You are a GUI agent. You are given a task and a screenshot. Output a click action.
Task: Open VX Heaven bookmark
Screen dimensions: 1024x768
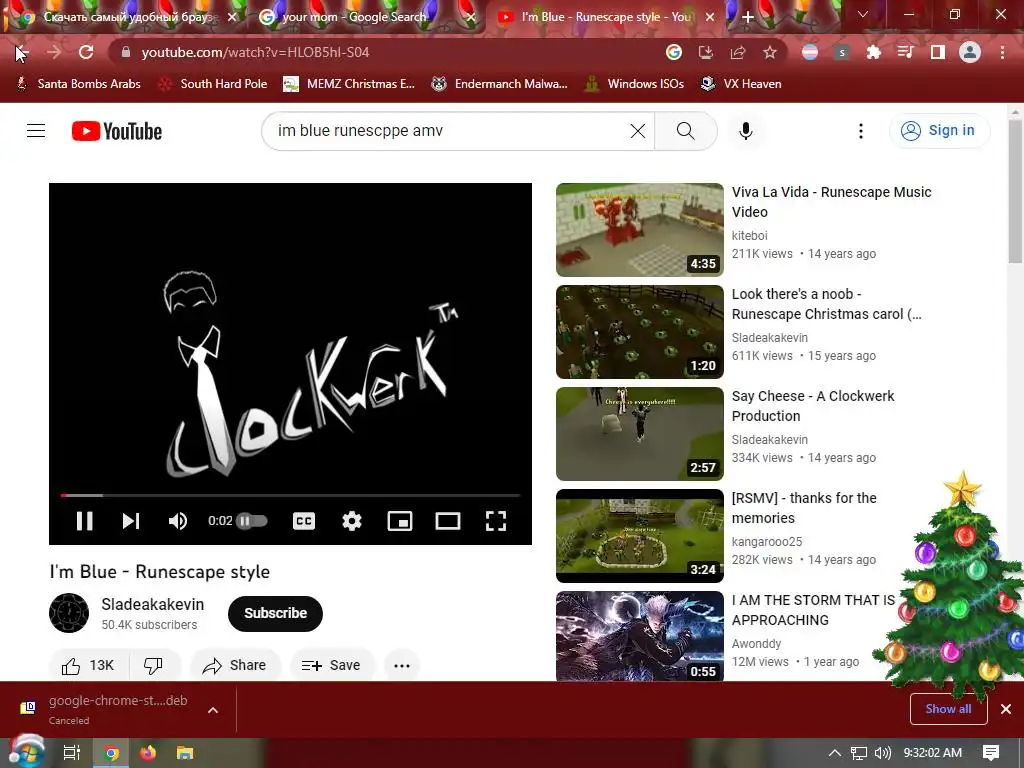[741, 84]
